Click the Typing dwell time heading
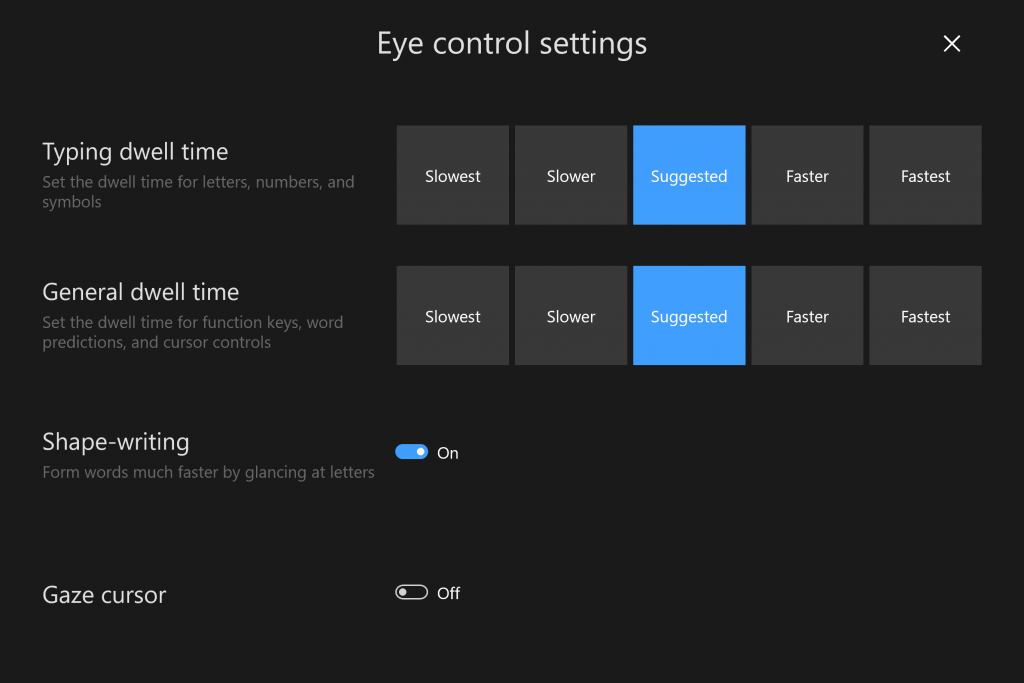This screenshot has width=1024, height=683. [x=135, y=151]
